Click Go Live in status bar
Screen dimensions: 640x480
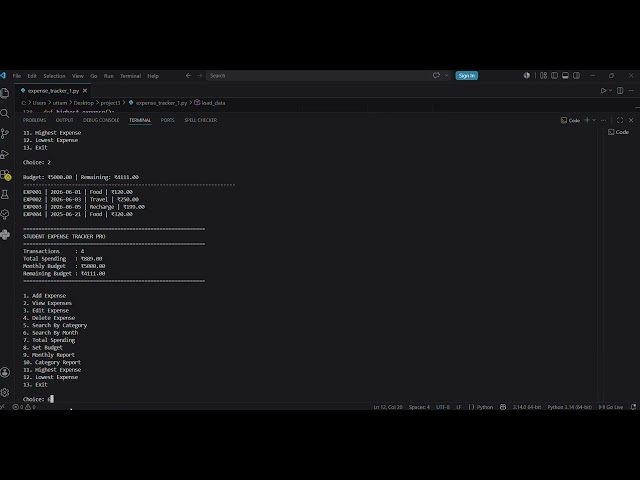pos(611,407)
